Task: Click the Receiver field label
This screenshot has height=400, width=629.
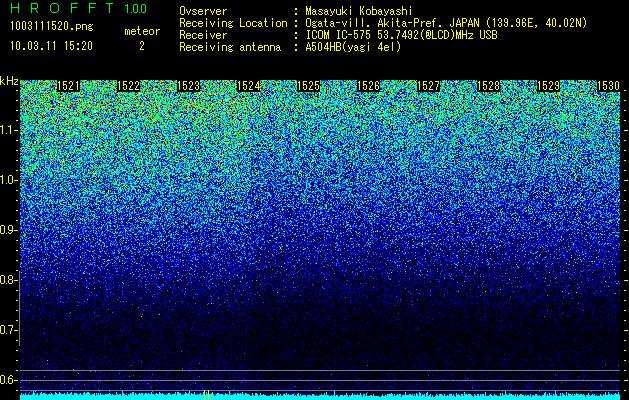Action: (x=203, y=35)
